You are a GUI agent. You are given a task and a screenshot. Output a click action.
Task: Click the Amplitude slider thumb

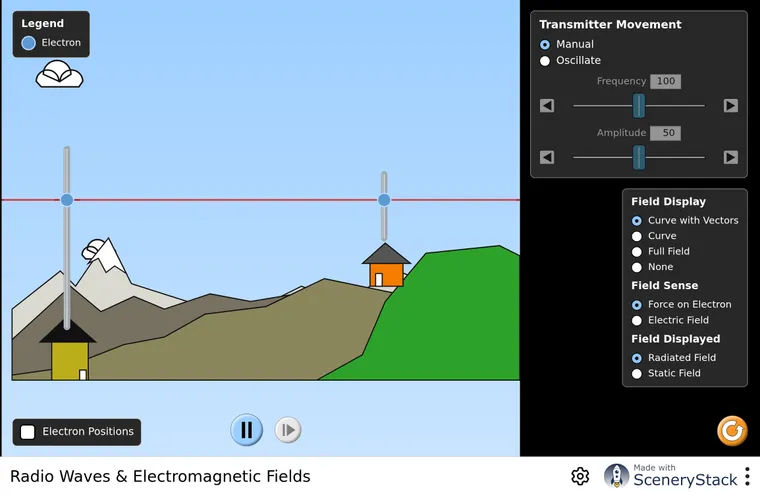tap(639, 157)
